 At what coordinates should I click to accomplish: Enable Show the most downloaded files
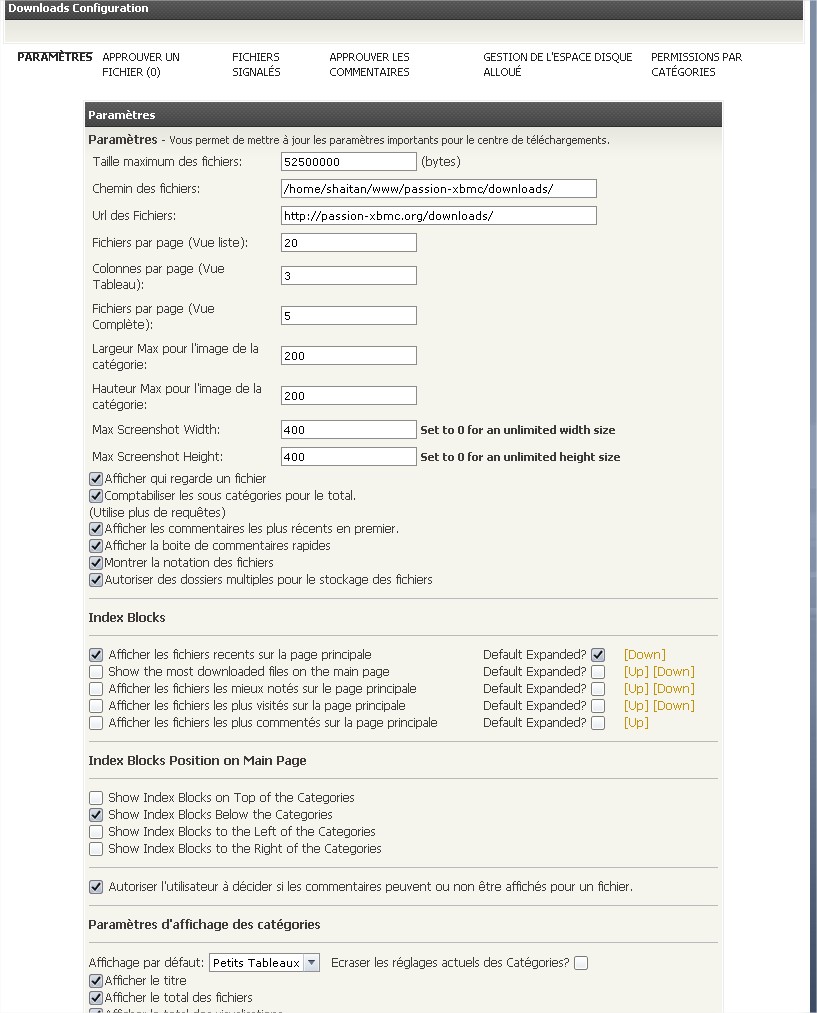point(96,672)
